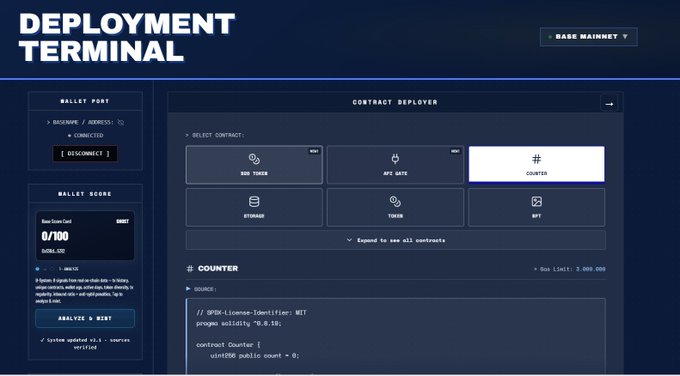This screenshot has height=376, width=680.
Task: Open the Base Mainnet network dropdown
Action: (588, 37)
